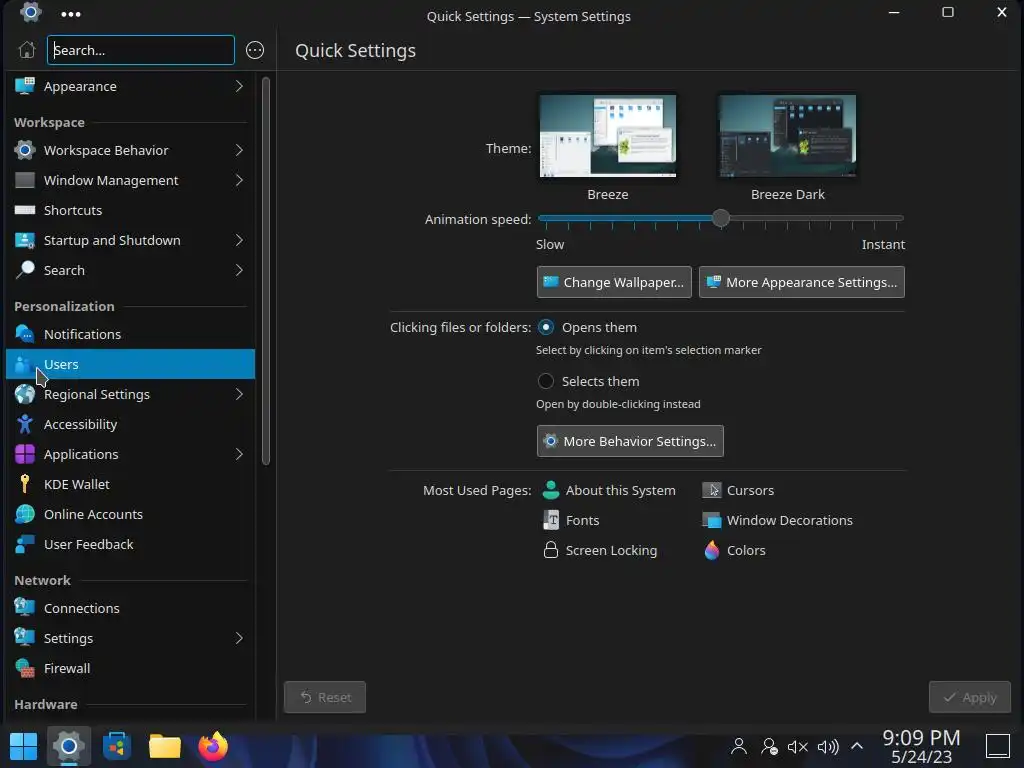1024x768 pixels.
Task: Open About this System page icon
Action: [551, 490]
